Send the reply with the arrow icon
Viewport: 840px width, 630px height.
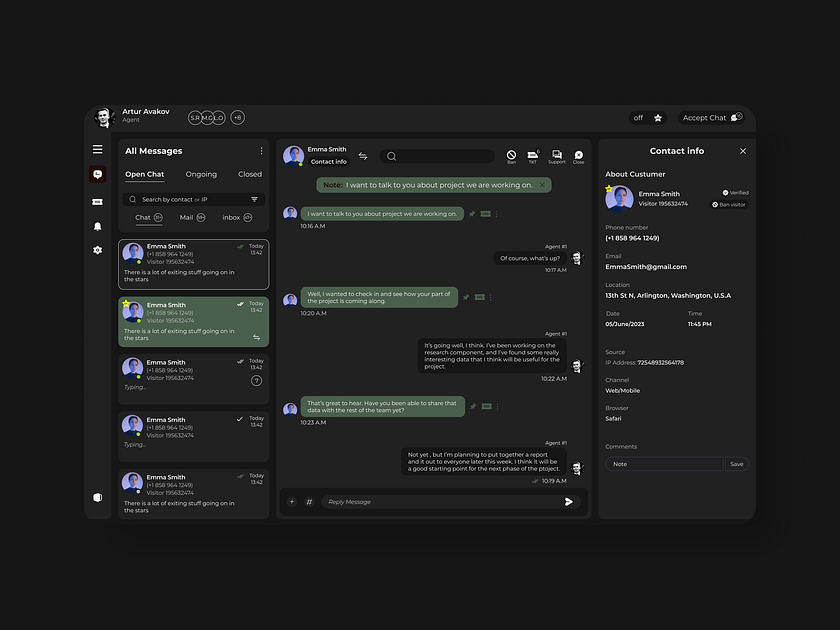click(569, 502)
